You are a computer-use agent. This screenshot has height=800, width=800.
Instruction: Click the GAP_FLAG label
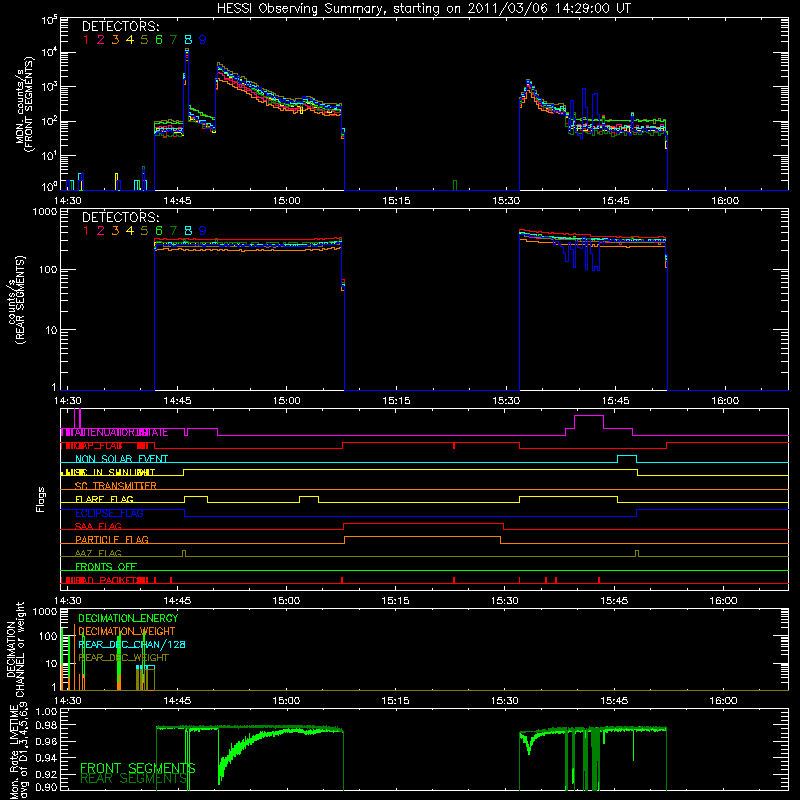pyautogui.click(x=98, y=446)
